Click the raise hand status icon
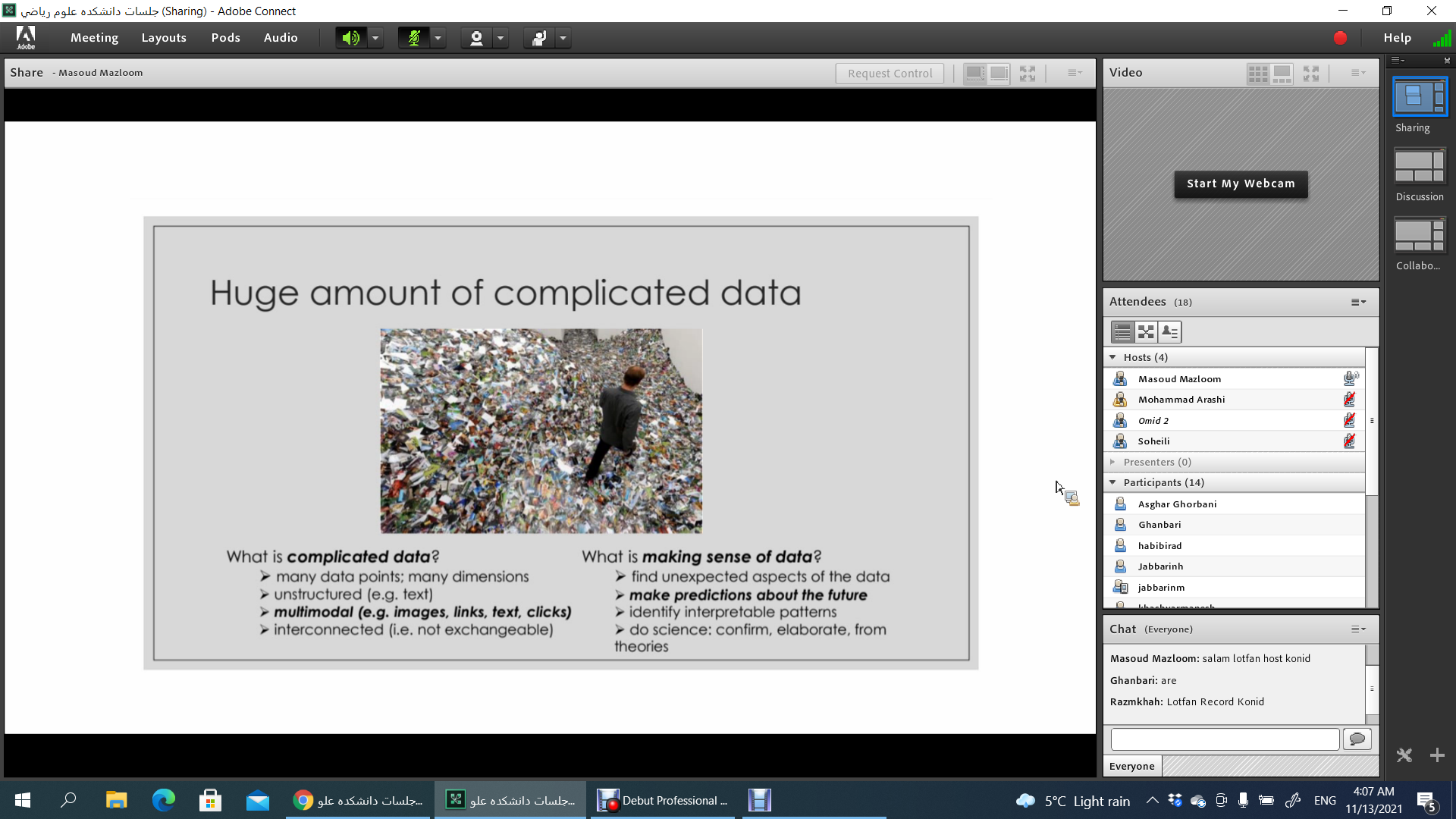 (539, 38)
